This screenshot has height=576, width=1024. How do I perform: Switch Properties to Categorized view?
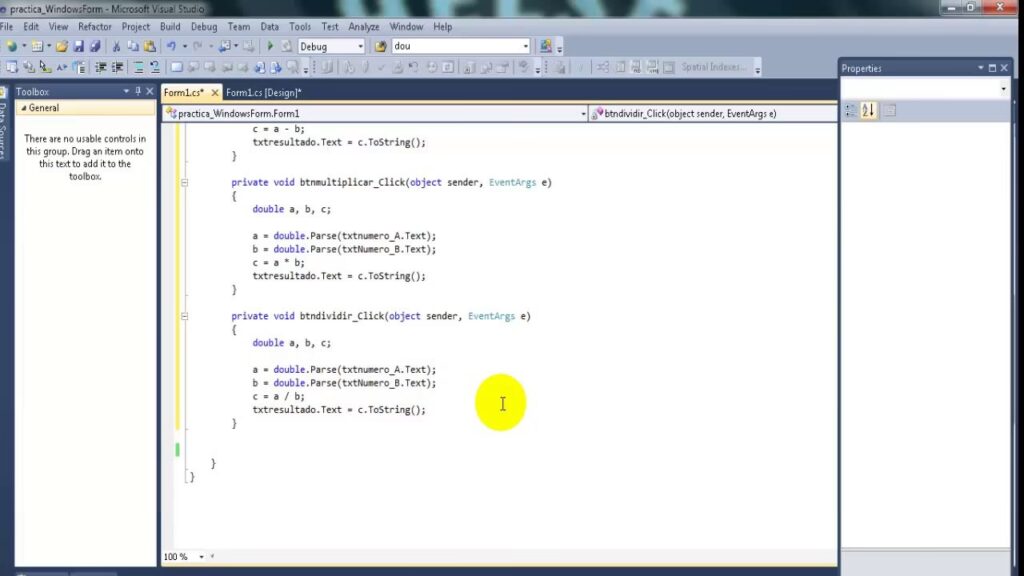click(x=850, y=111)
